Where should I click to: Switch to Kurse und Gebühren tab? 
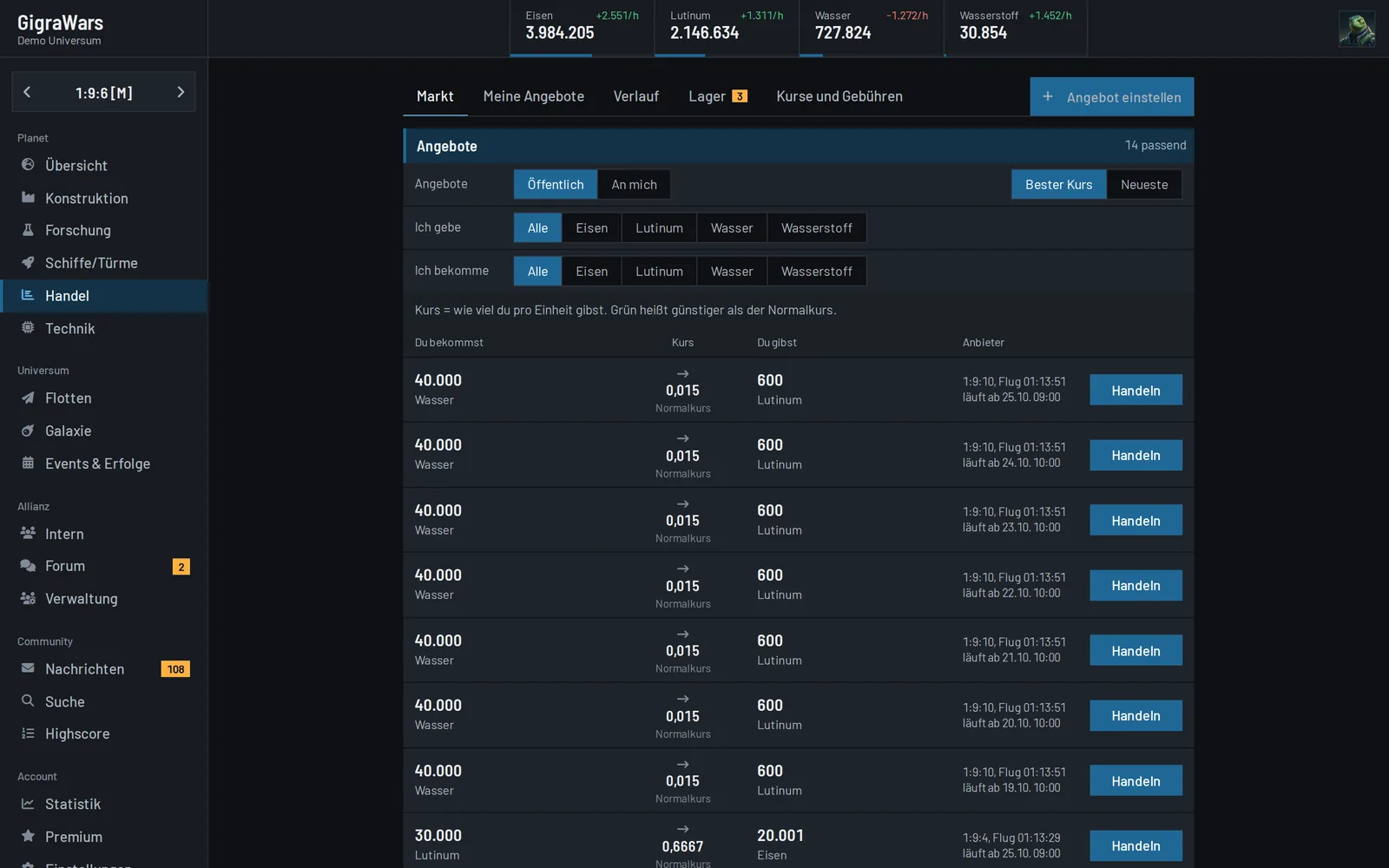(x=839, y=96)
